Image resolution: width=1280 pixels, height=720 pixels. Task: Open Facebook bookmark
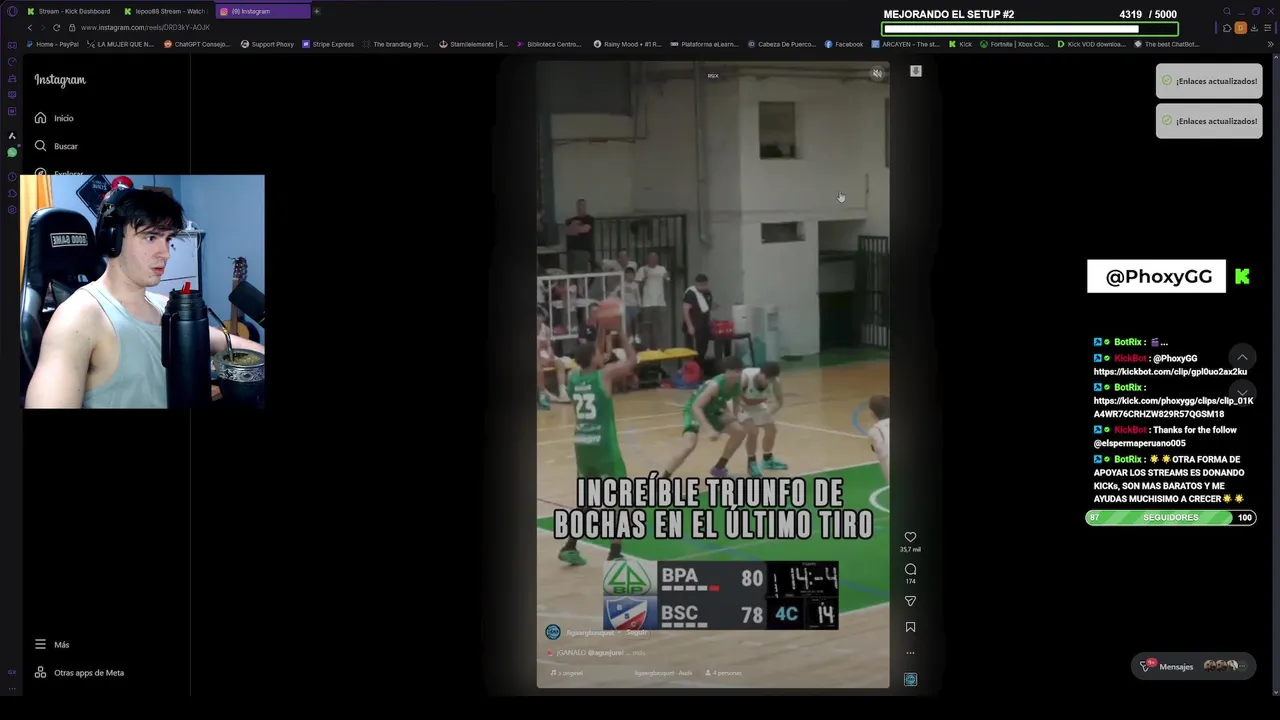(x=843, y=44)
